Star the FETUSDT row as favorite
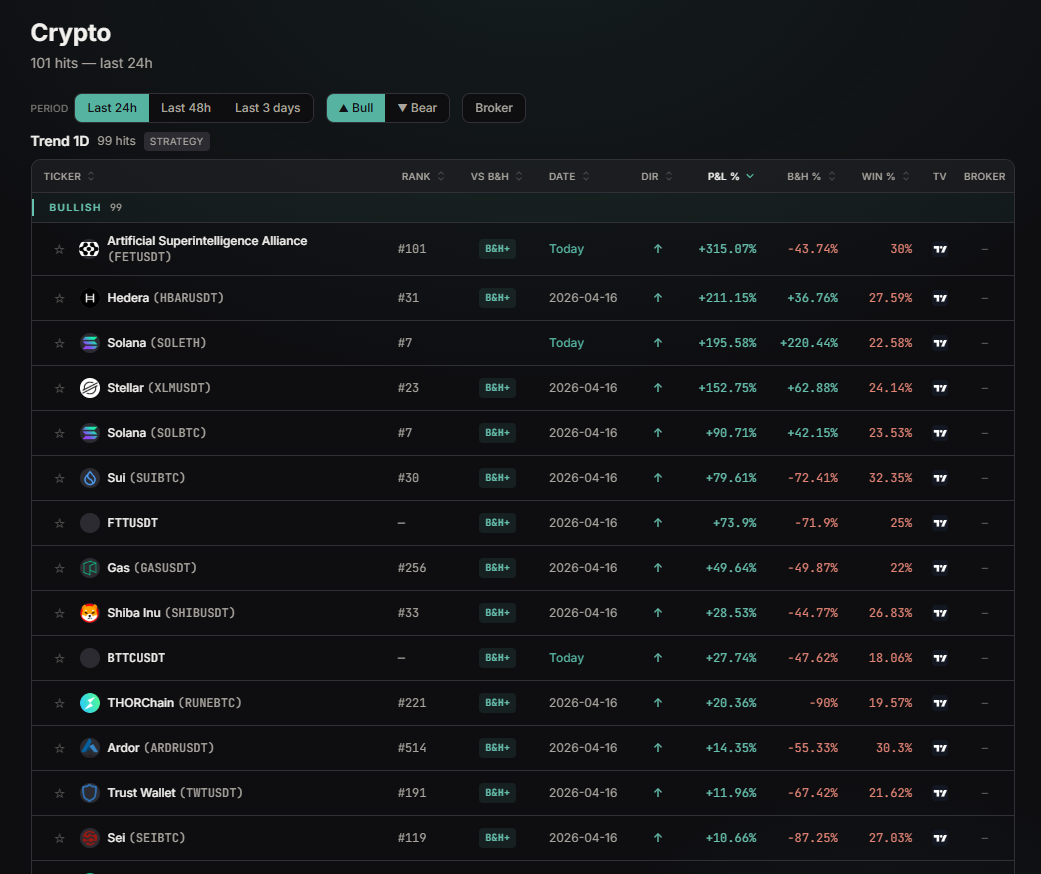This screenshot has height=874, width=1041. (59, 249)
